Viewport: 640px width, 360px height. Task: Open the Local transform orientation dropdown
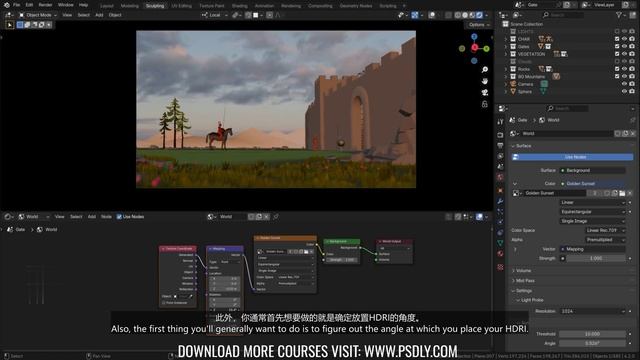coord(215,15)
